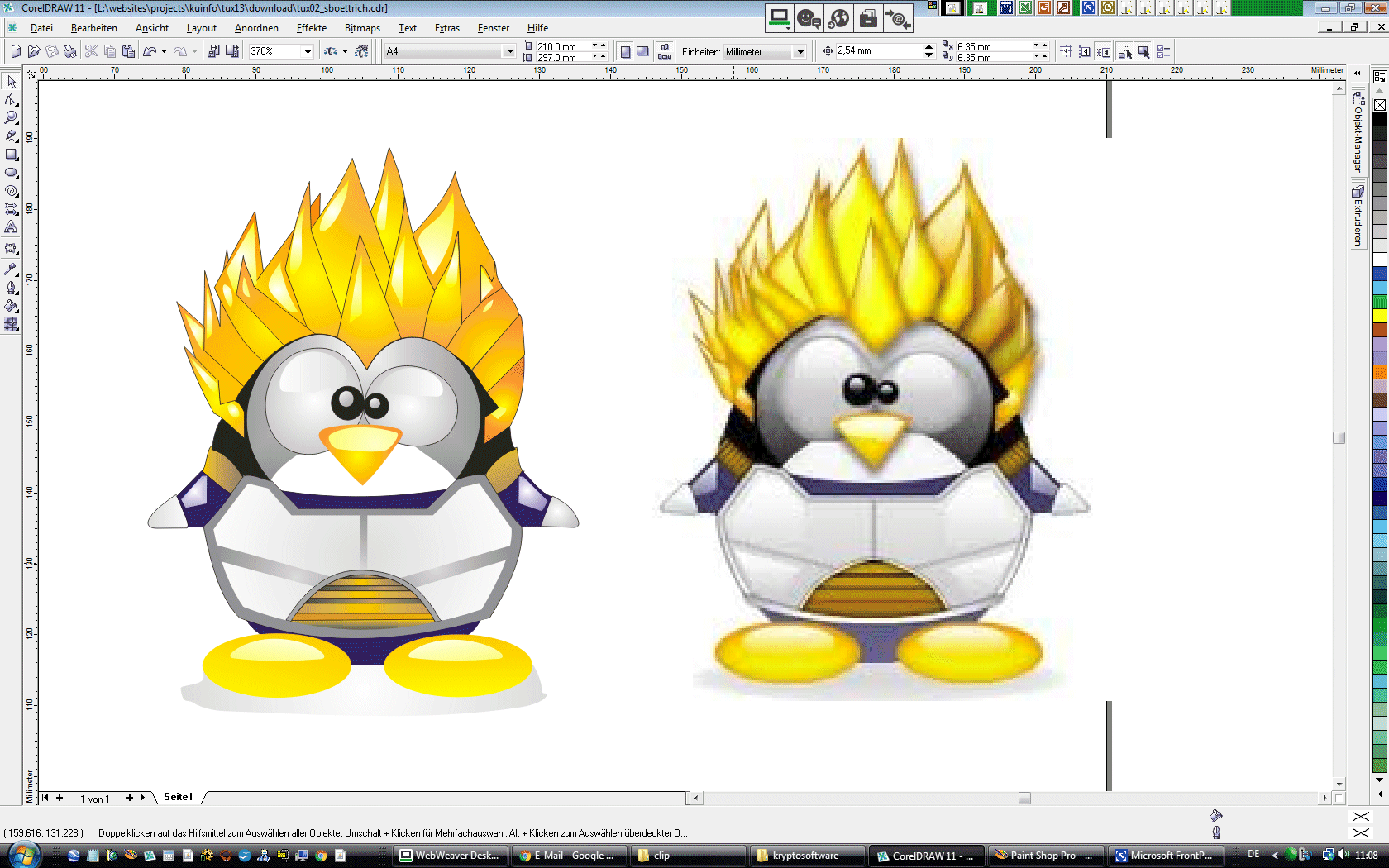Expand the undo history dropdown arrow

pos(164,51)
